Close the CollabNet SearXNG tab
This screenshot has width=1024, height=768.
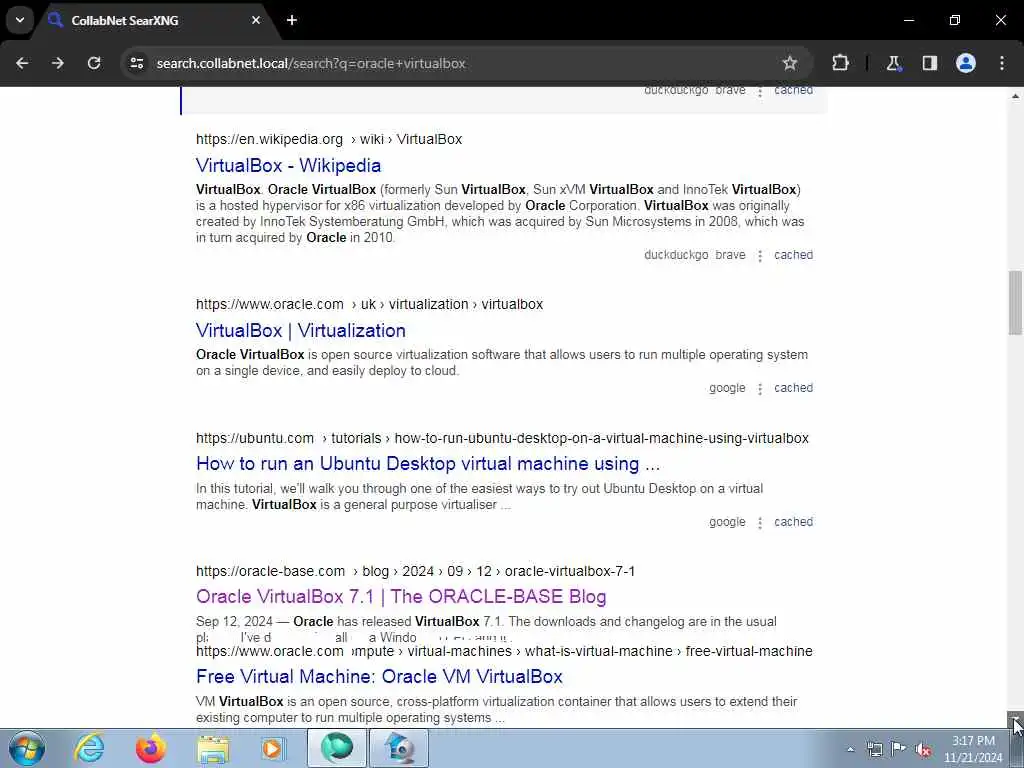click(x=256, y=20)
